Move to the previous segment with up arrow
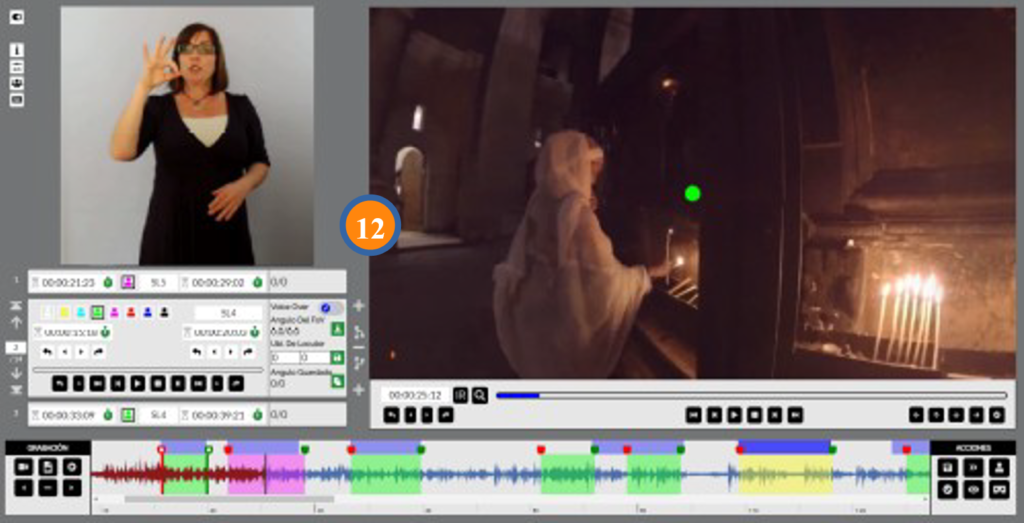1024x523 pixels. click(x=16, y=322)
